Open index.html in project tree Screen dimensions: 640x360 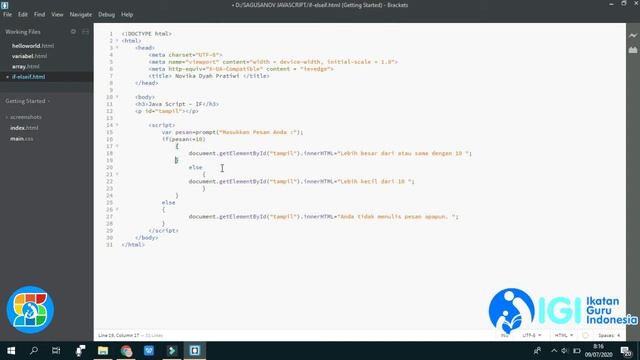point(24,128)
